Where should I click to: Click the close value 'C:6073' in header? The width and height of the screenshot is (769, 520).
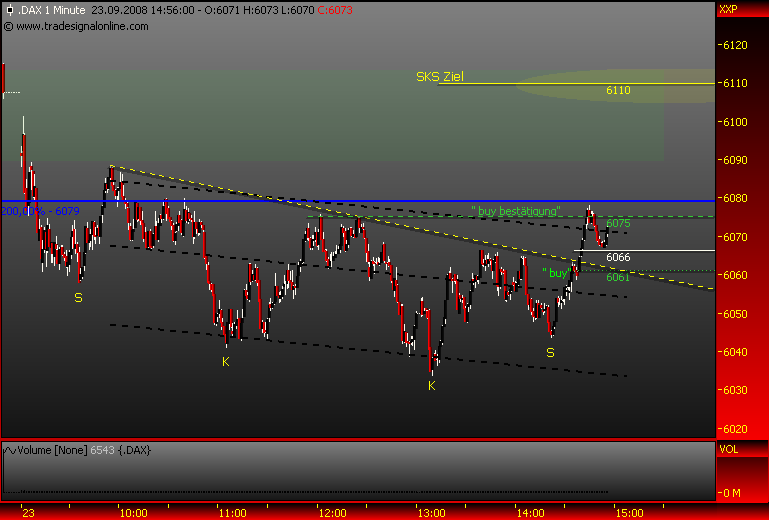(x=334, y=10)
